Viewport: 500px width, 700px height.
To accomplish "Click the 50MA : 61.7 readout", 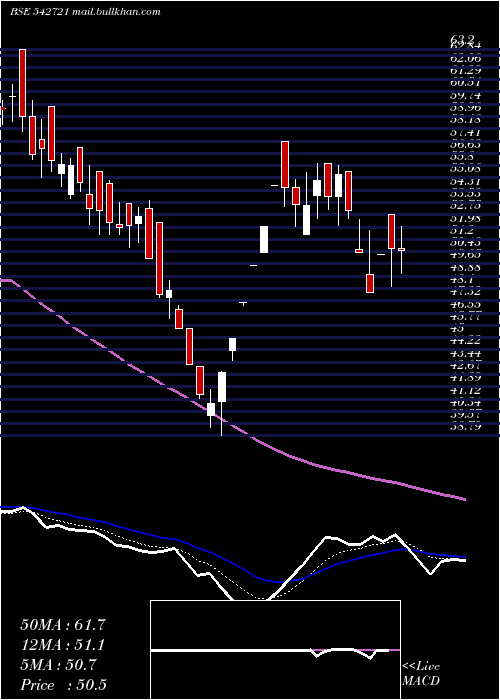I will pyautogui.click(x=63, y=625).
